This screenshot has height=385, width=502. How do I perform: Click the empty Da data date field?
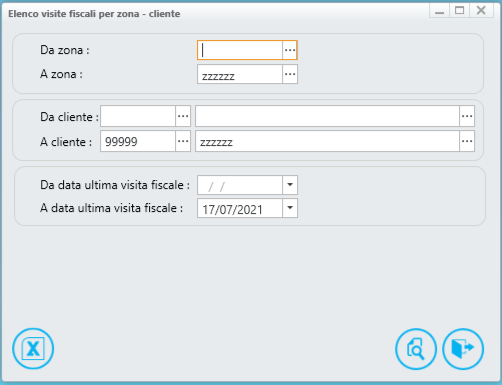click(x=240, y=185)
